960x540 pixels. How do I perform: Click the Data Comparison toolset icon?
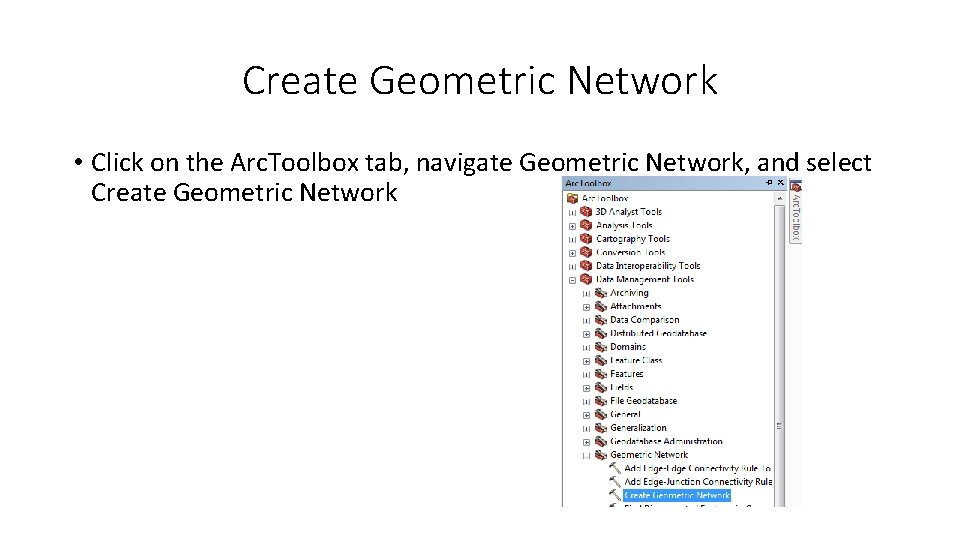tap(601, 320)
